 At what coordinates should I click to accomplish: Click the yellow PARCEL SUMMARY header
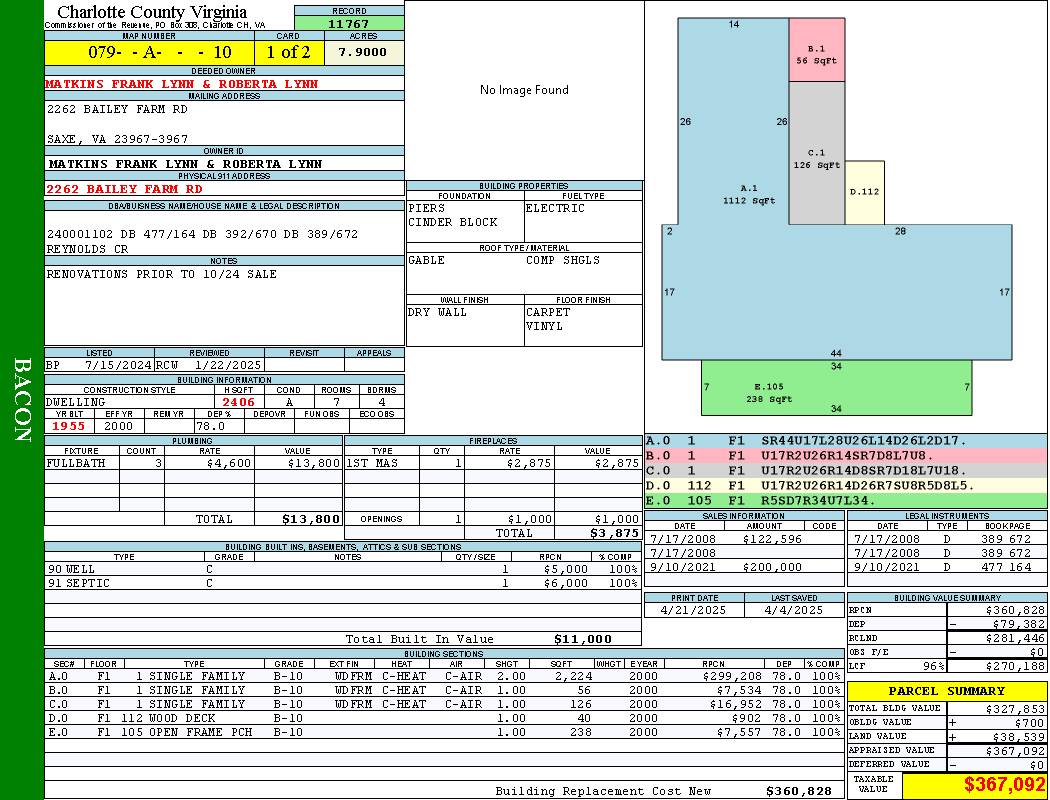(947, 691)
